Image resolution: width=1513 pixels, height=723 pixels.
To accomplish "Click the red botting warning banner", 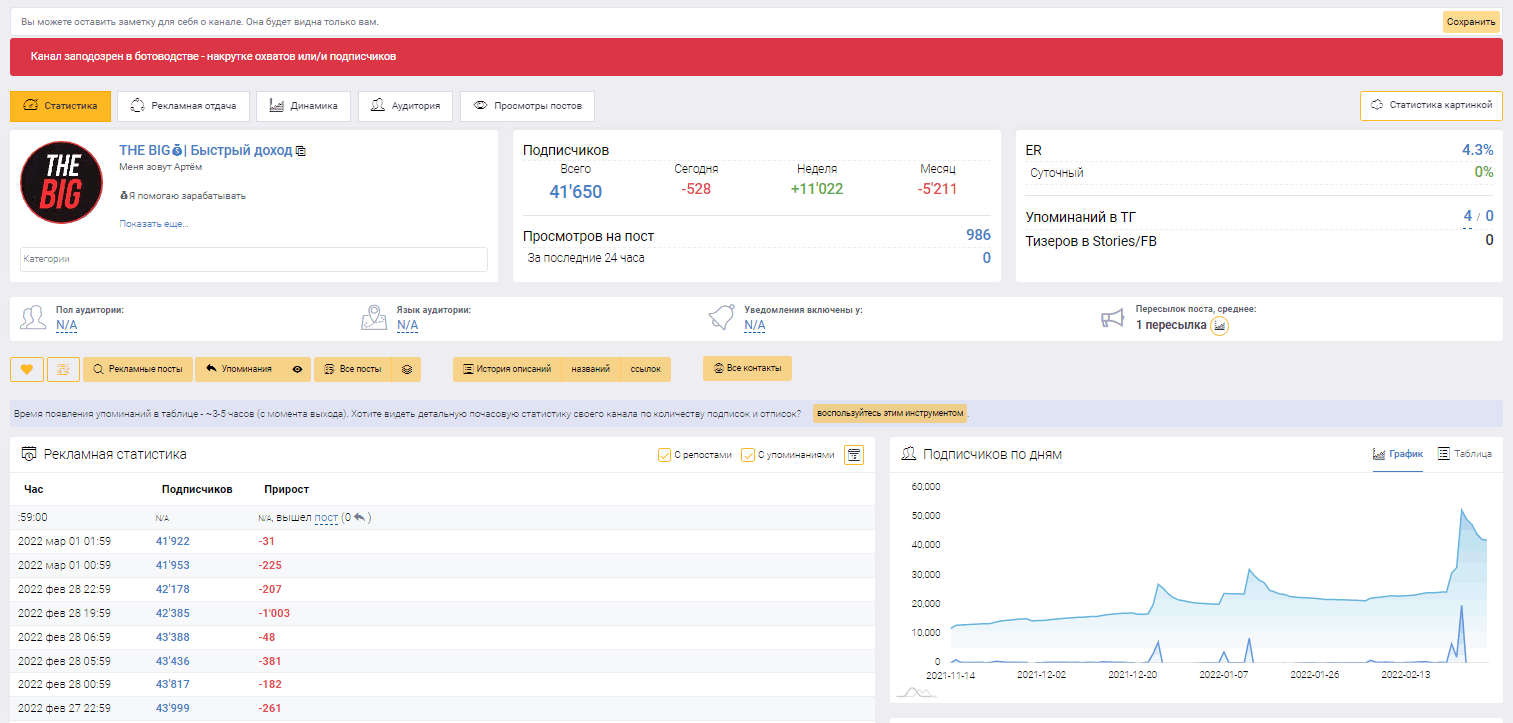I will 756,57.
